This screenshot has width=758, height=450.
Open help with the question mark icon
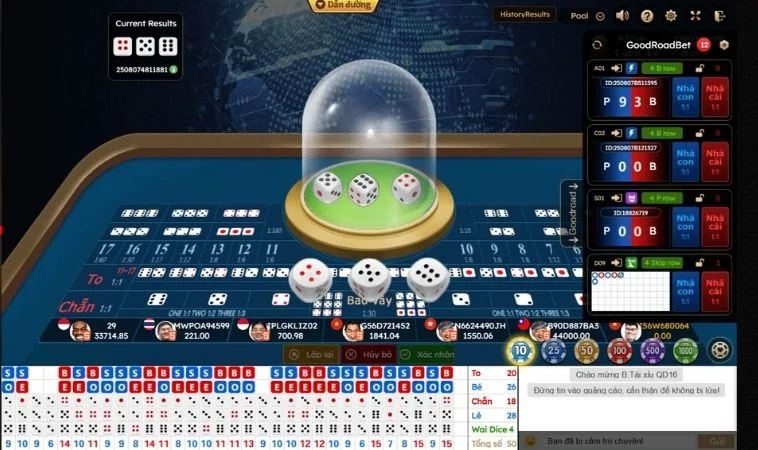coord(647,16)
